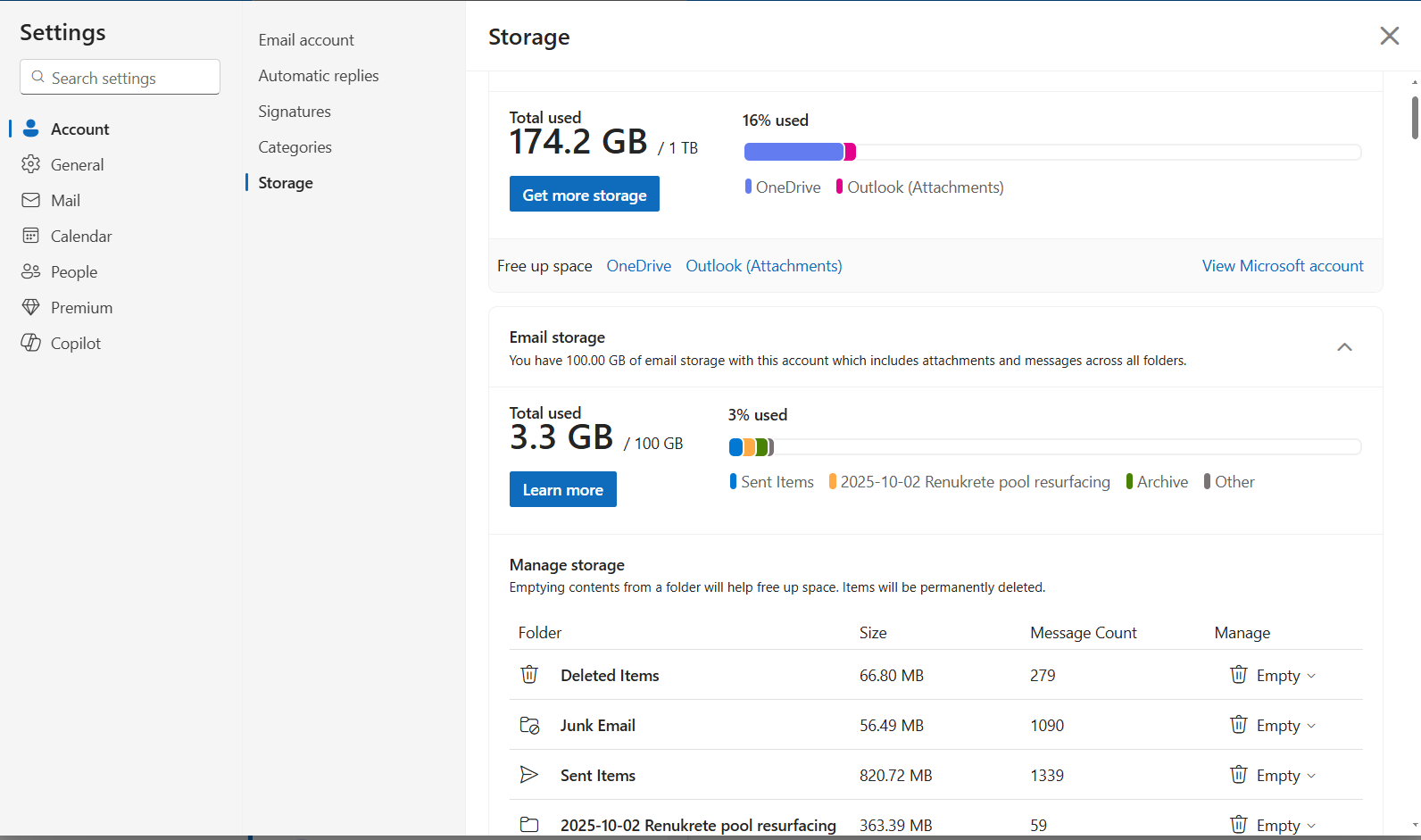This screenshot has height=840, width=1421.
Task: Select Signatures in the submenu
Action: 295,112
